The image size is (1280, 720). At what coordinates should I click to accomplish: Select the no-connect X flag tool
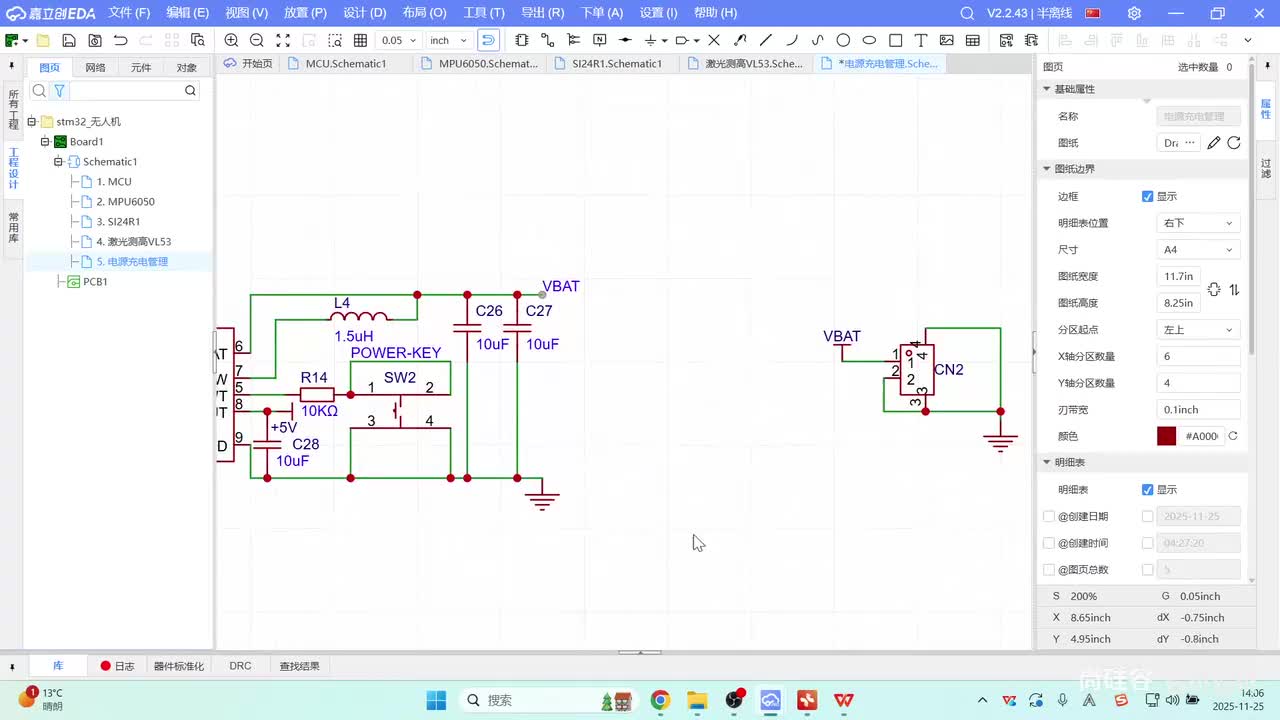(x=714, y=40)
